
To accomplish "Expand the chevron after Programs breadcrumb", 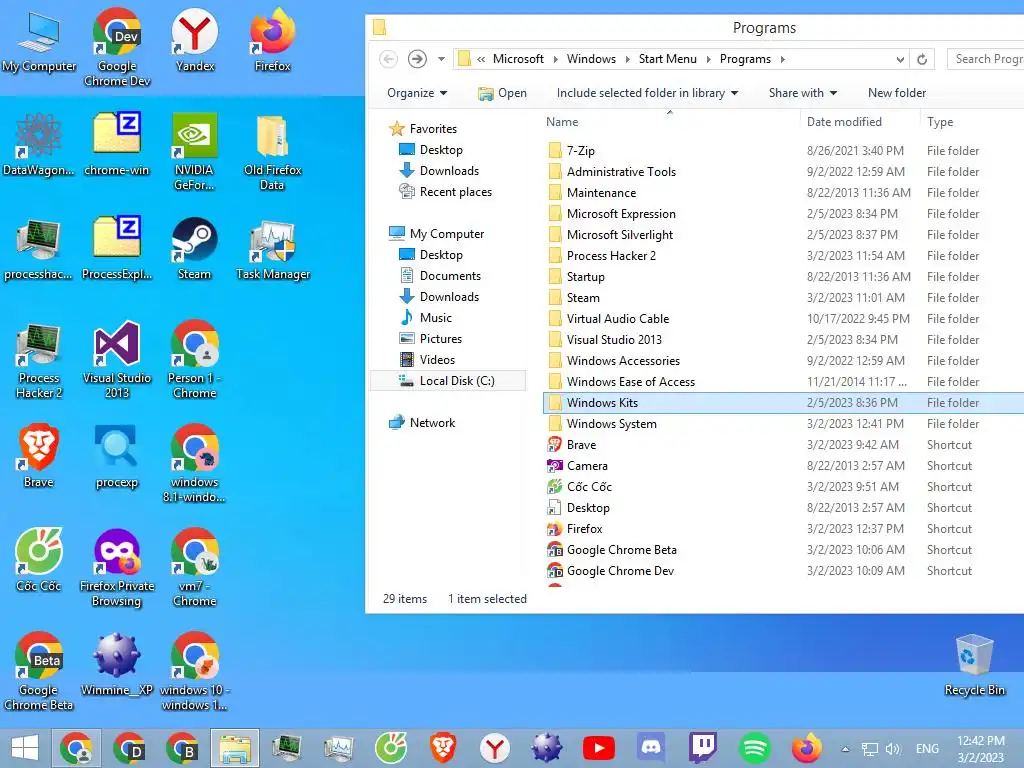I will point(782,59).
